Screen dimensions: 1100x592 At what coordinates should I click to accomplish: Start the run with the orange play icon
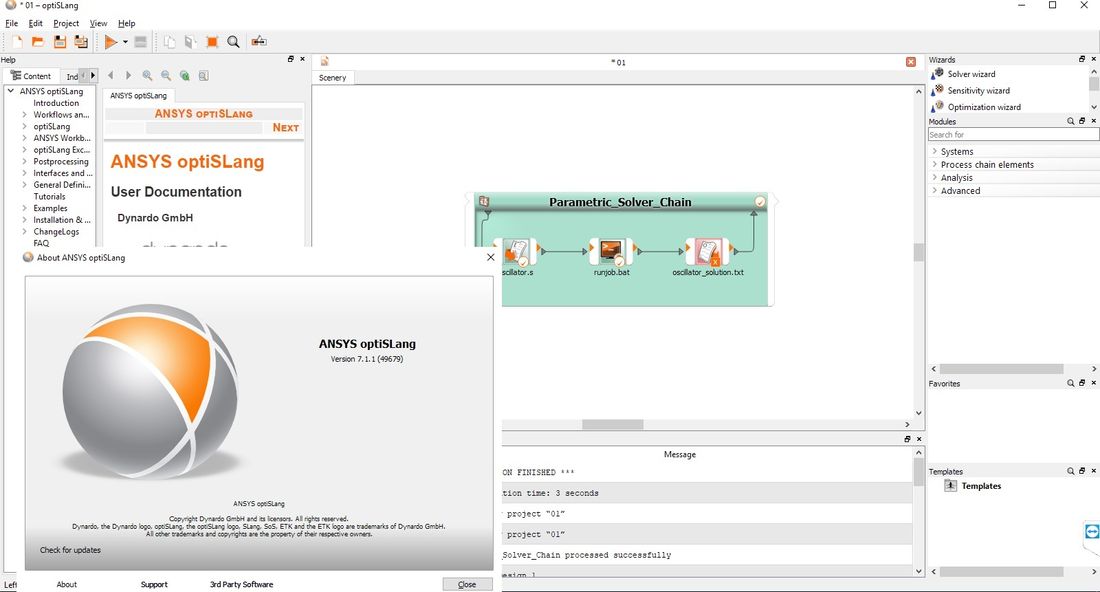(x=111, y=42)
